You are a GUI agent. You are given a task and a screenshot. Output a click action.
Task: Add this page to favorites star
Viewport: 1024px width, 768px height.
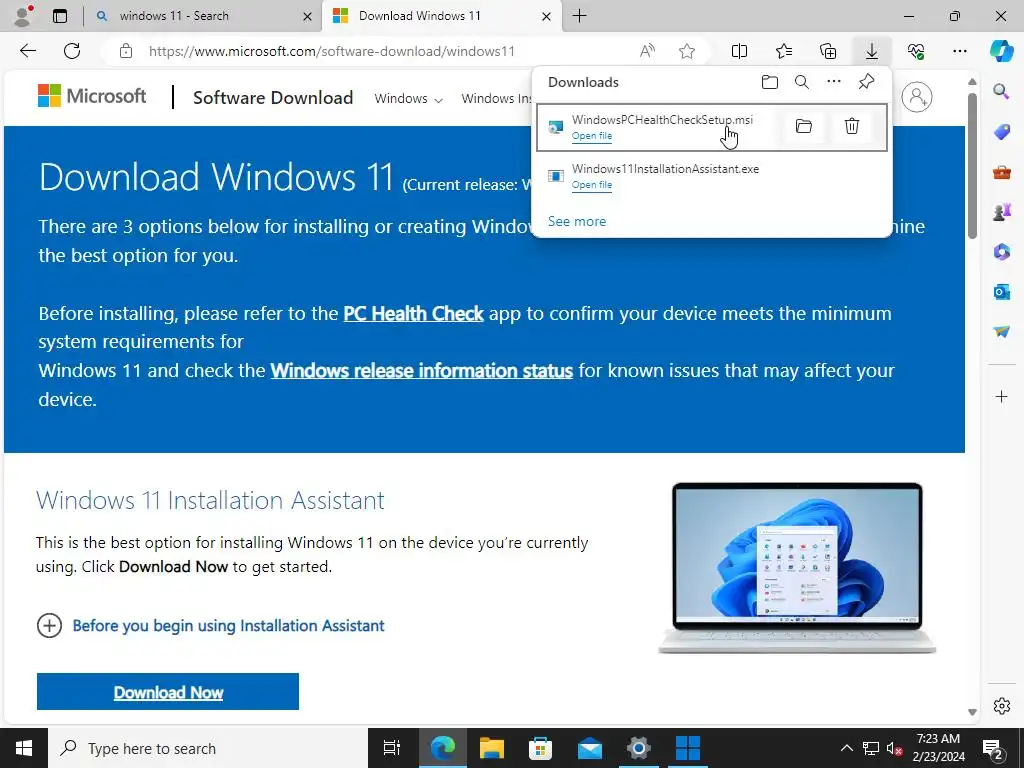pyautogui.click(x=687, y=51)
